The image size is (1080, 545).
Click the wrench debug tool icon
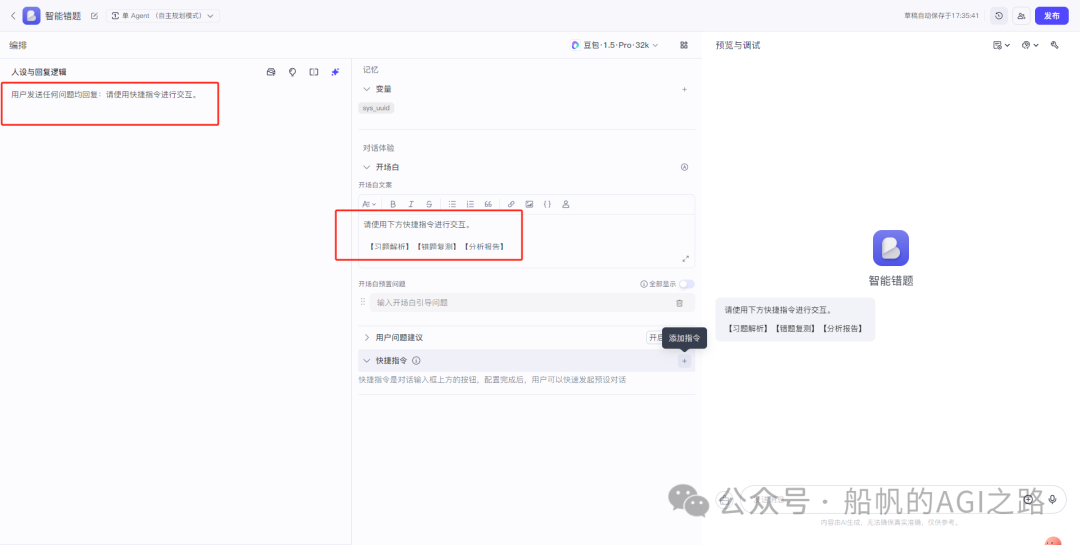[1055, 45]
